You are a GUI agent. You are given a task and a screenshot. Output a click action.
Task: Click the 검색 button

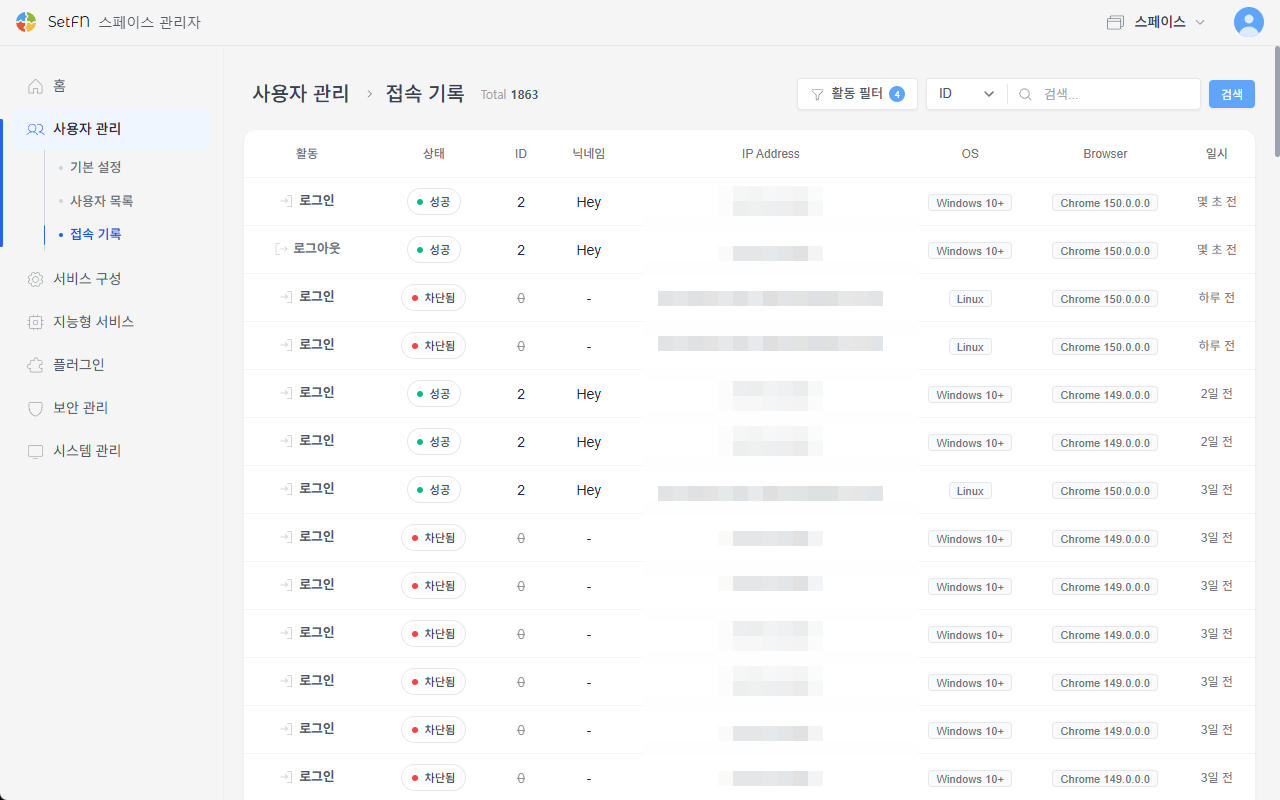point(1232,94)
